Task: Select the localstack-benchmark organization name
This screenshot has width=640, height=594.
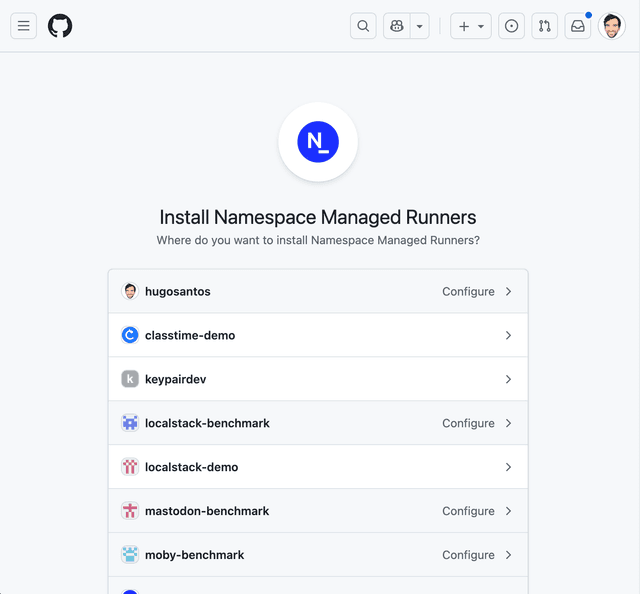Action: pos(207,423)
